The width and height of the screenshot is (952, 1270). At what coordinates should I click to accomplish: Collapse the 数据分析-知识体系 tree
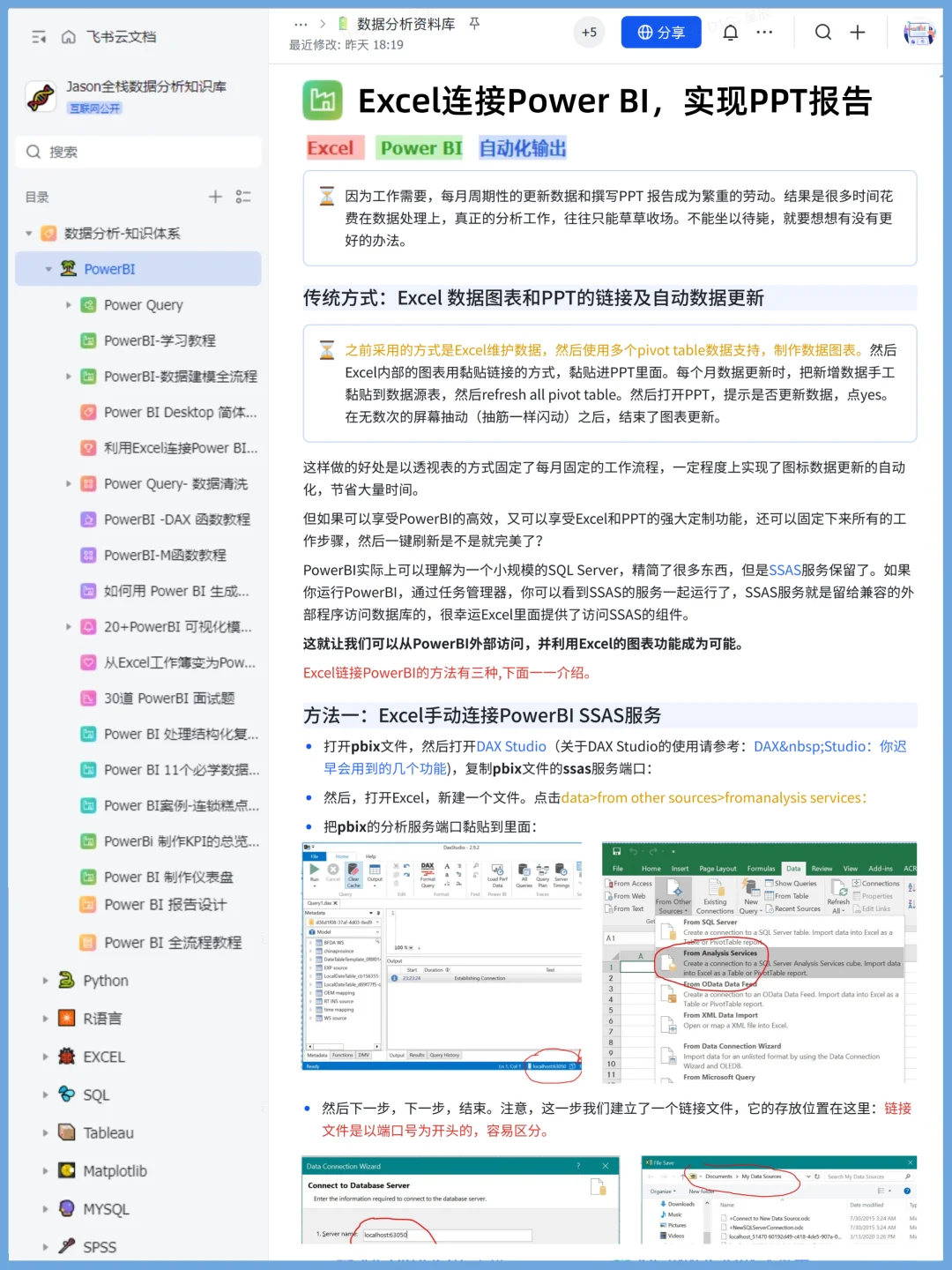(x=28, y=234)
